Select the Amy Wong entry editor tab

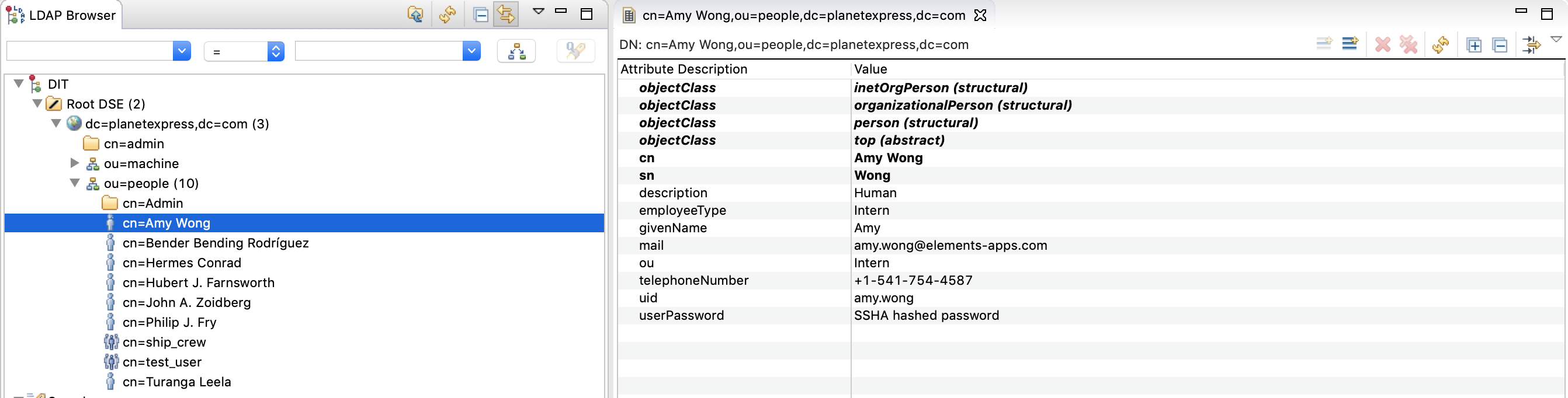[803, 15]
